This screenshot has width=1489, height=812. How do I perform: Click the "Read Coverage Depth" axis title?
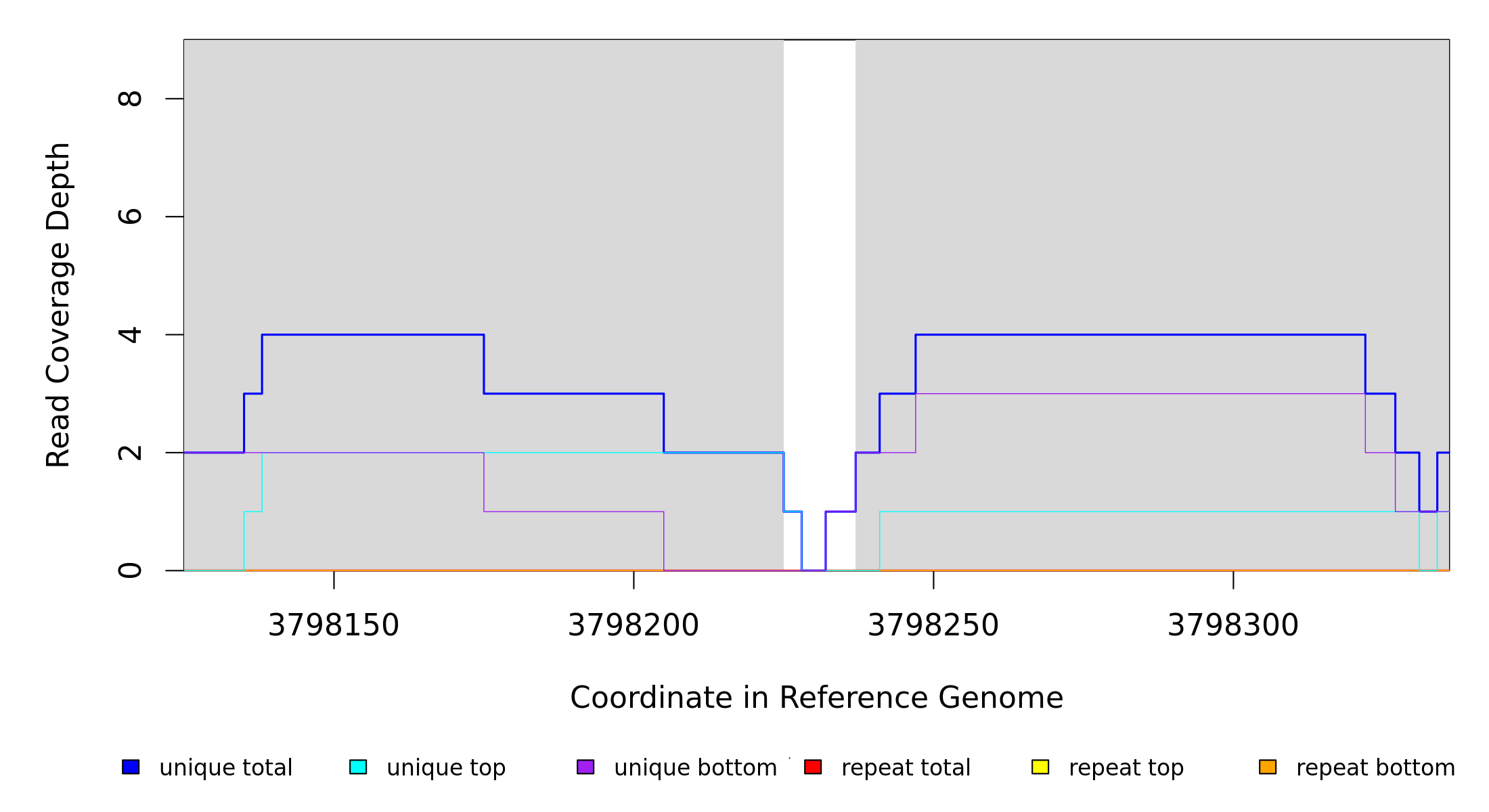(x=58, y=304)
